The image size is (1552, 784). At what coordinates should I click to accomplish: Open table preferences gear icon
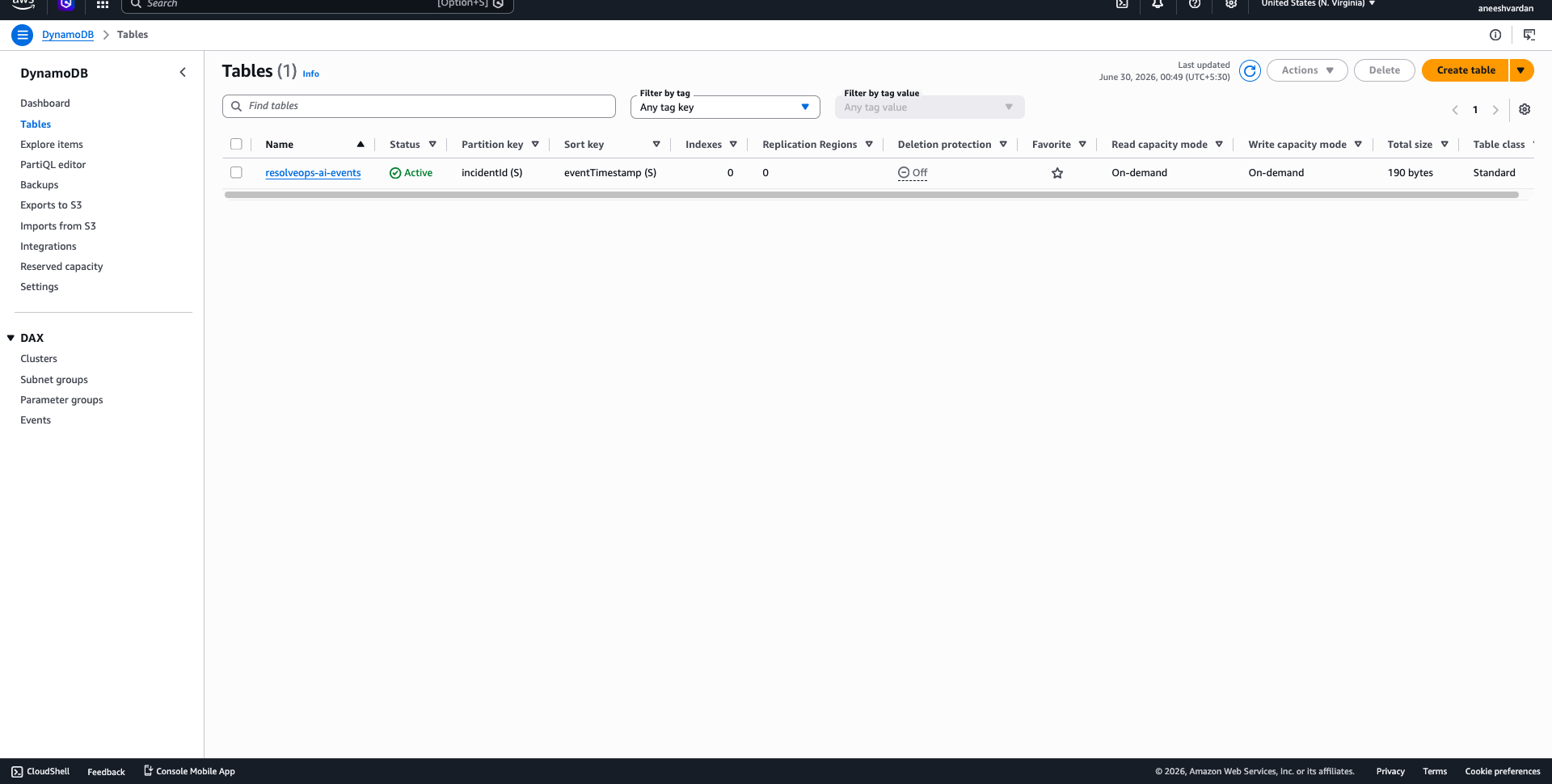[x=1525, y=109]
